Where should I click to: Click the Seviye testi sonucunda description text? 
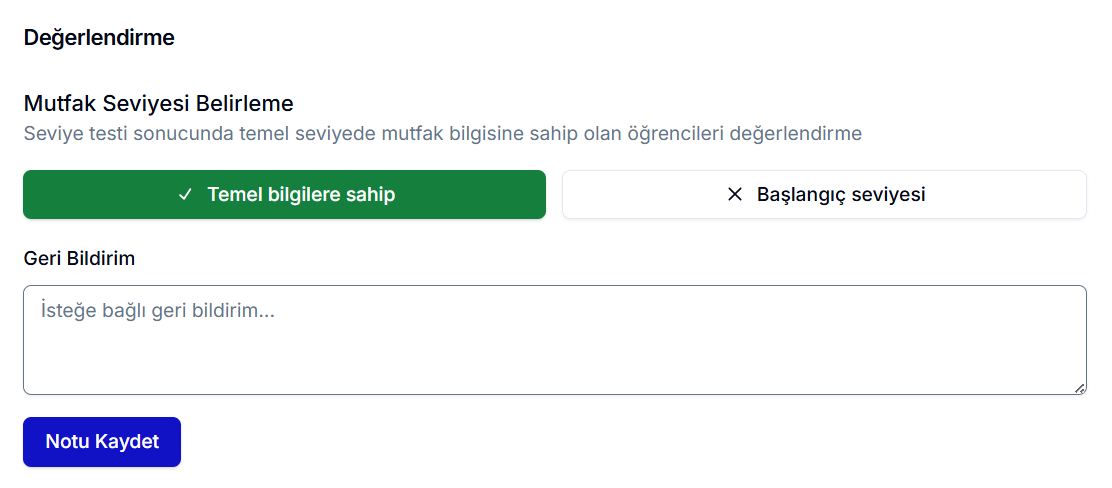point(442,133)
